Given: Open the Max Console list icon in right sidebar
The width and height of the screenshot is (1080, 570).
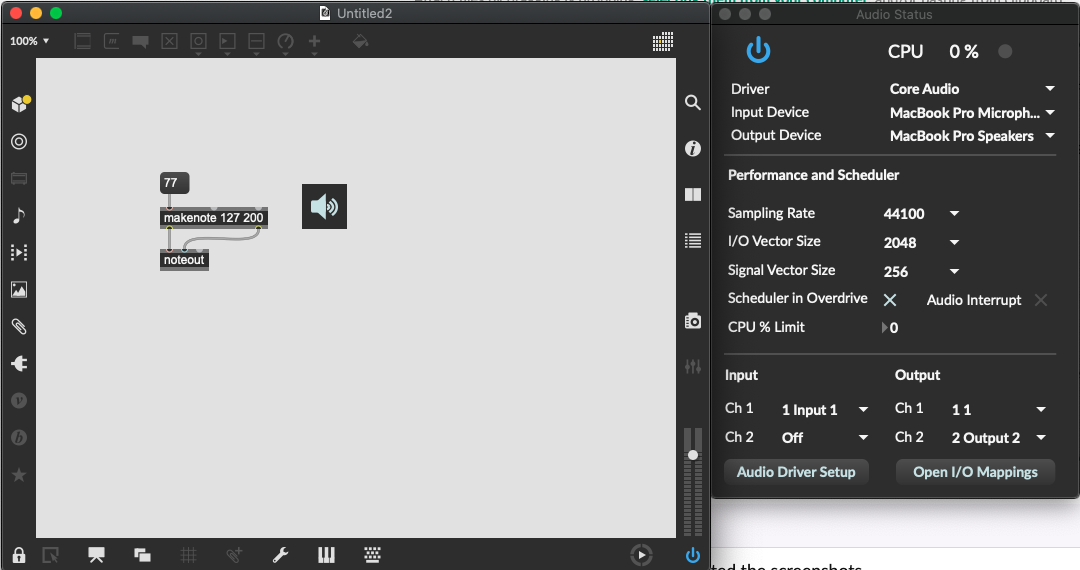Looking at the screenshot, I should click(x=693, y=240).
